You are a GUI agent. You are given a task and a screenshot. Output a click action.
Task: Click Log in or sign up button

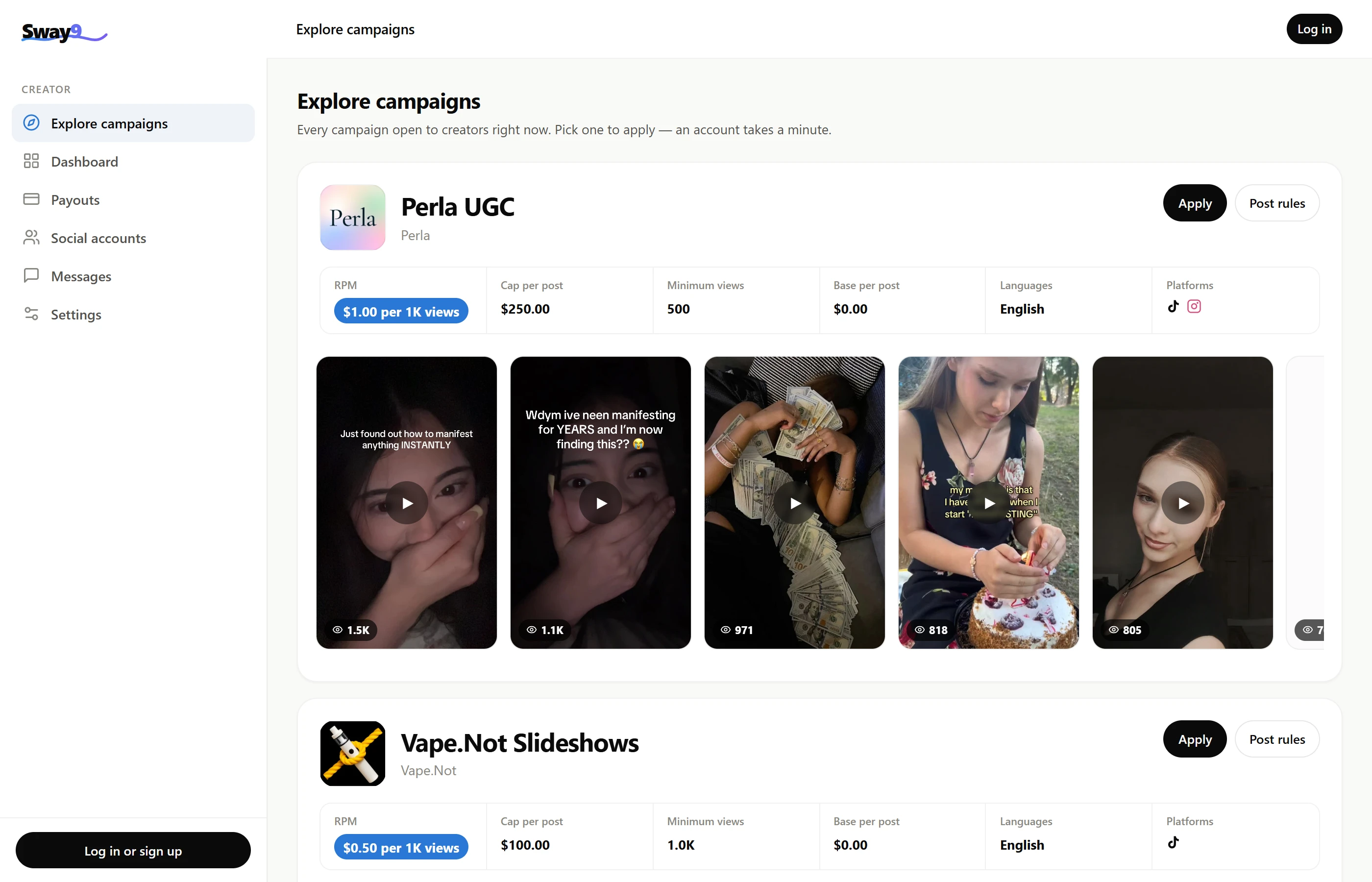[133, 851]
